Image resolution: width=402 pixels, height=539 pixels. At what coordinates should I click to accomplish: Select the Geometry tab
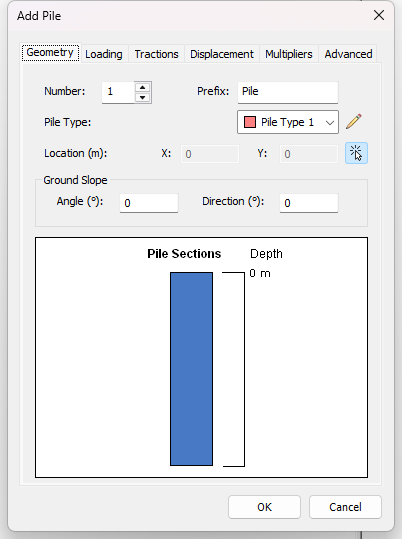(x=50, y=53)
